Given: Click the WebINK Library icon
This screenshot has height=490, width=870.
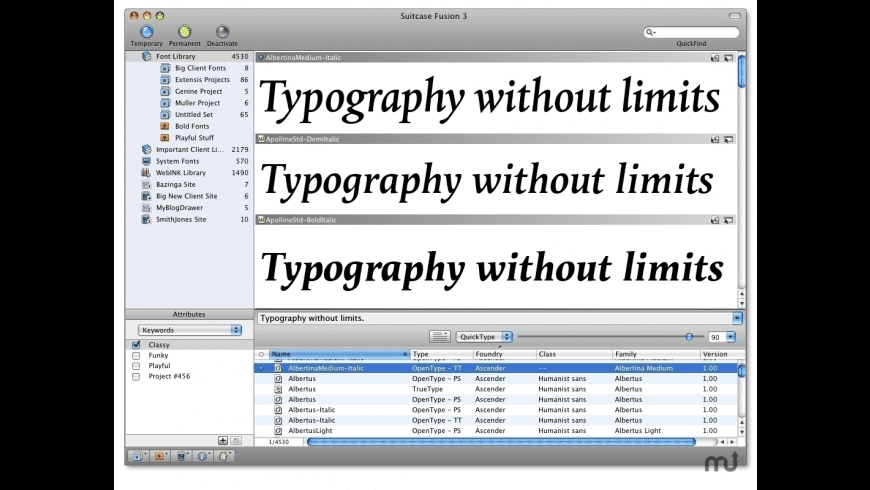Looking at the screenshot, I should coord(146,173).
